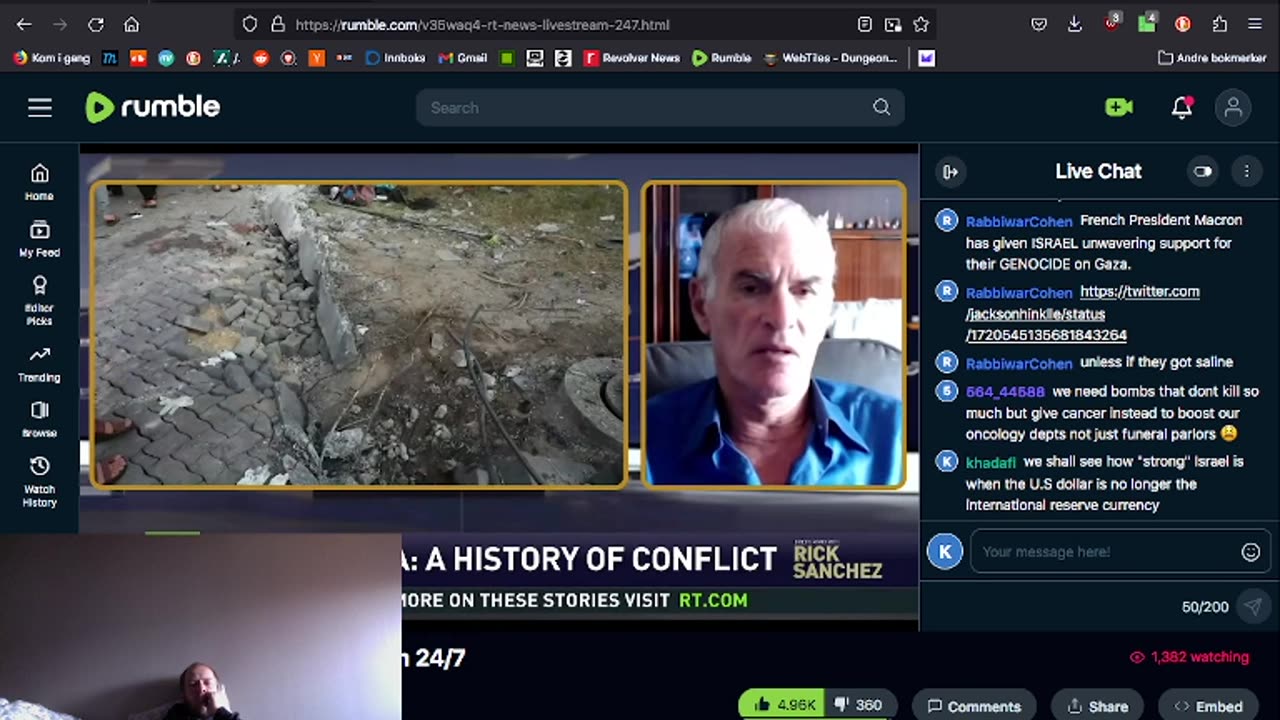1280x720 pixels.
Task: Open Watch History in the sidebar
Action: coord(40,482)
